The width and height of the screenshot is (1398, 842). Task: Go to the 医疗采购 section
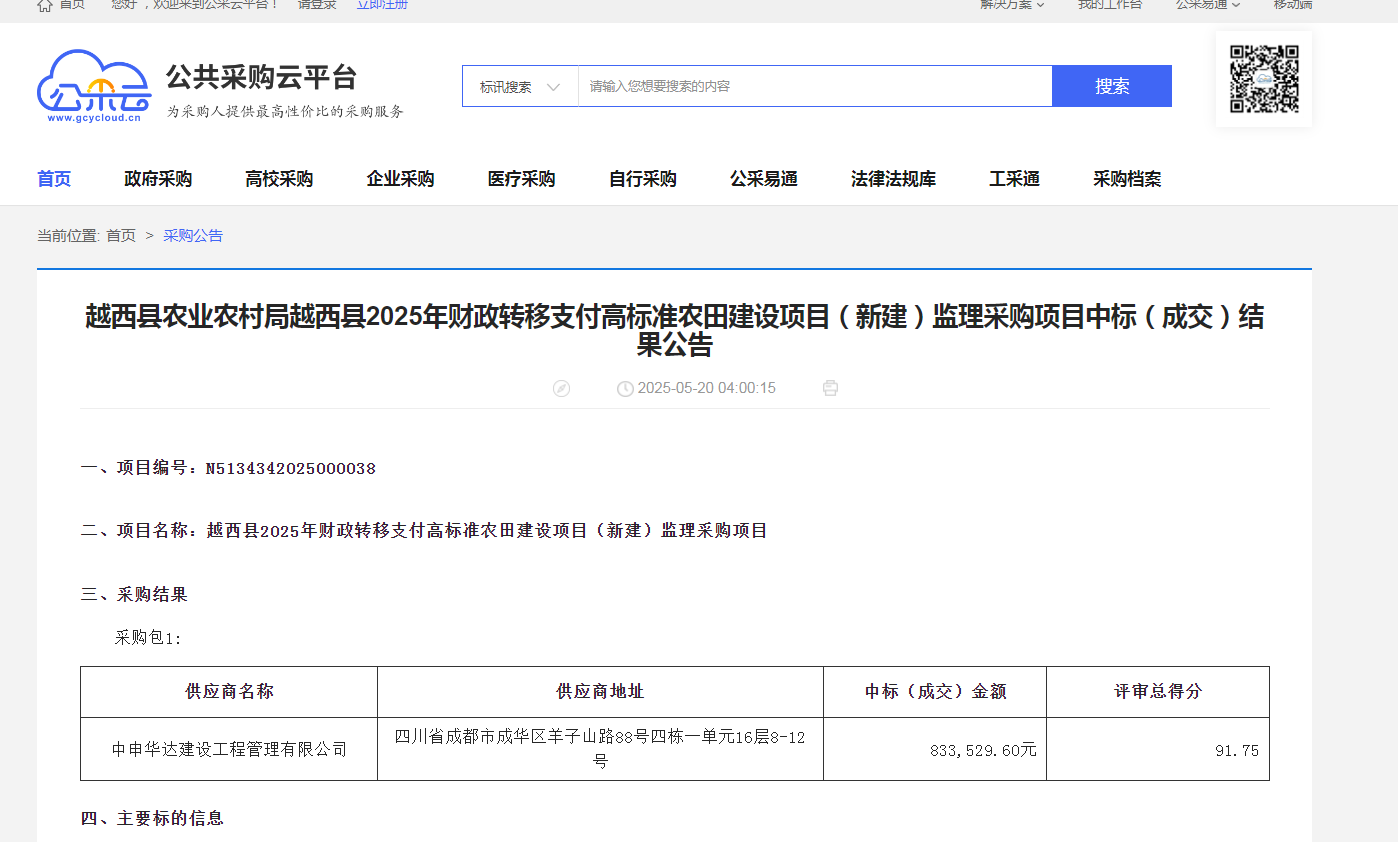[x=521, y=179]
